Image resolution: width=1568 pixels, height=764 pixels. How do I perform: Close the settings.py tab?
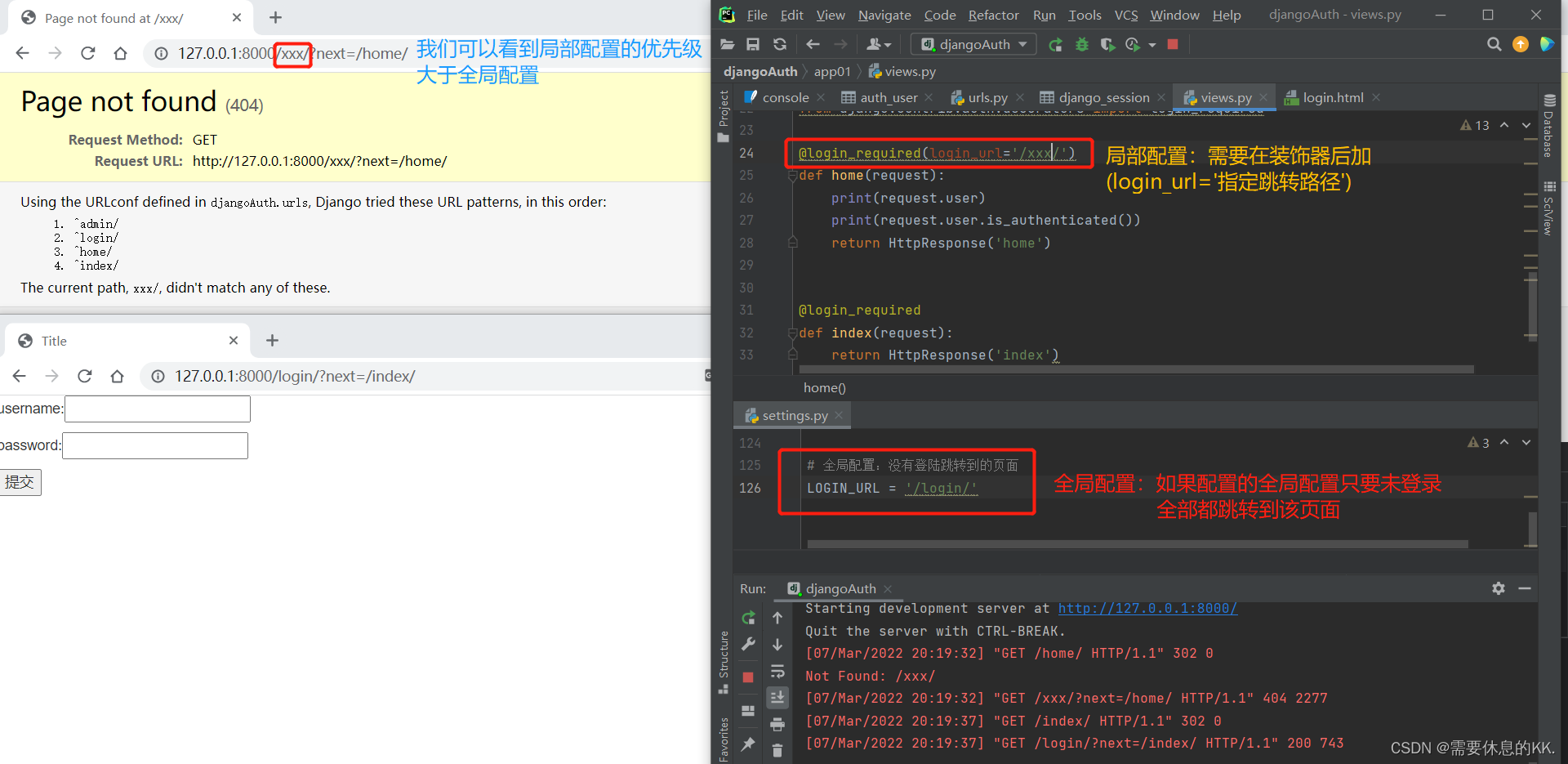coord(839,415)
